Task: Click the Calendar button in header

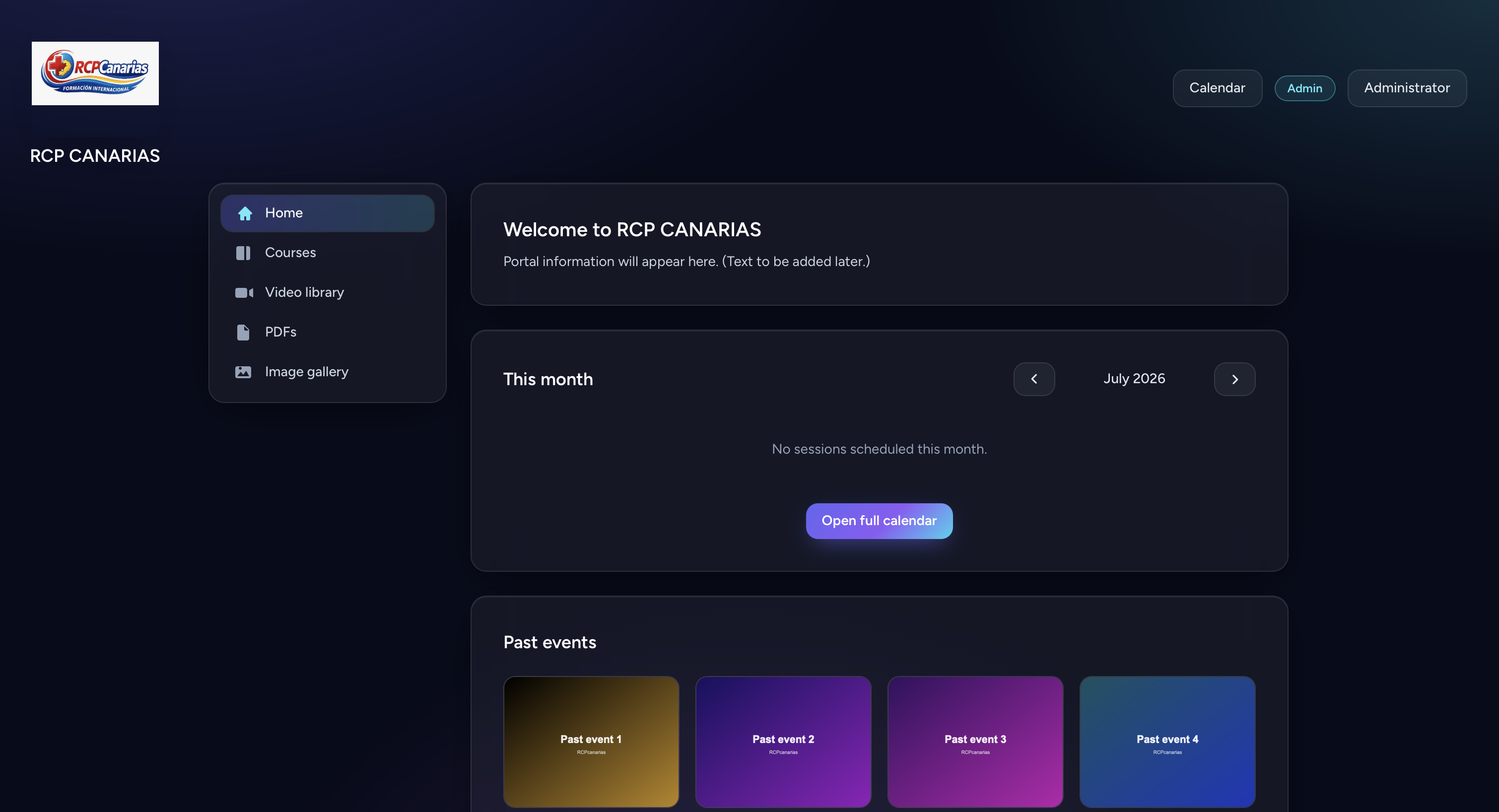Action: tap(1218, 88)
